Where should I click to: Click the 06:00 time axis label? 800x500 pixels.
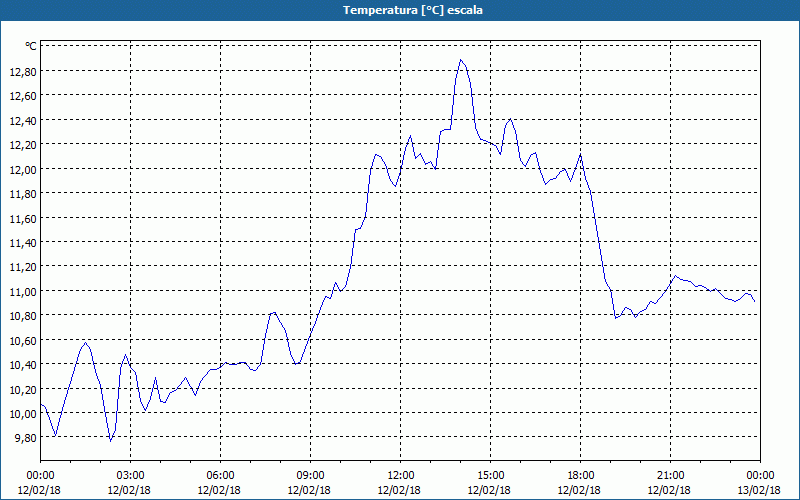(x=220, y=476)
